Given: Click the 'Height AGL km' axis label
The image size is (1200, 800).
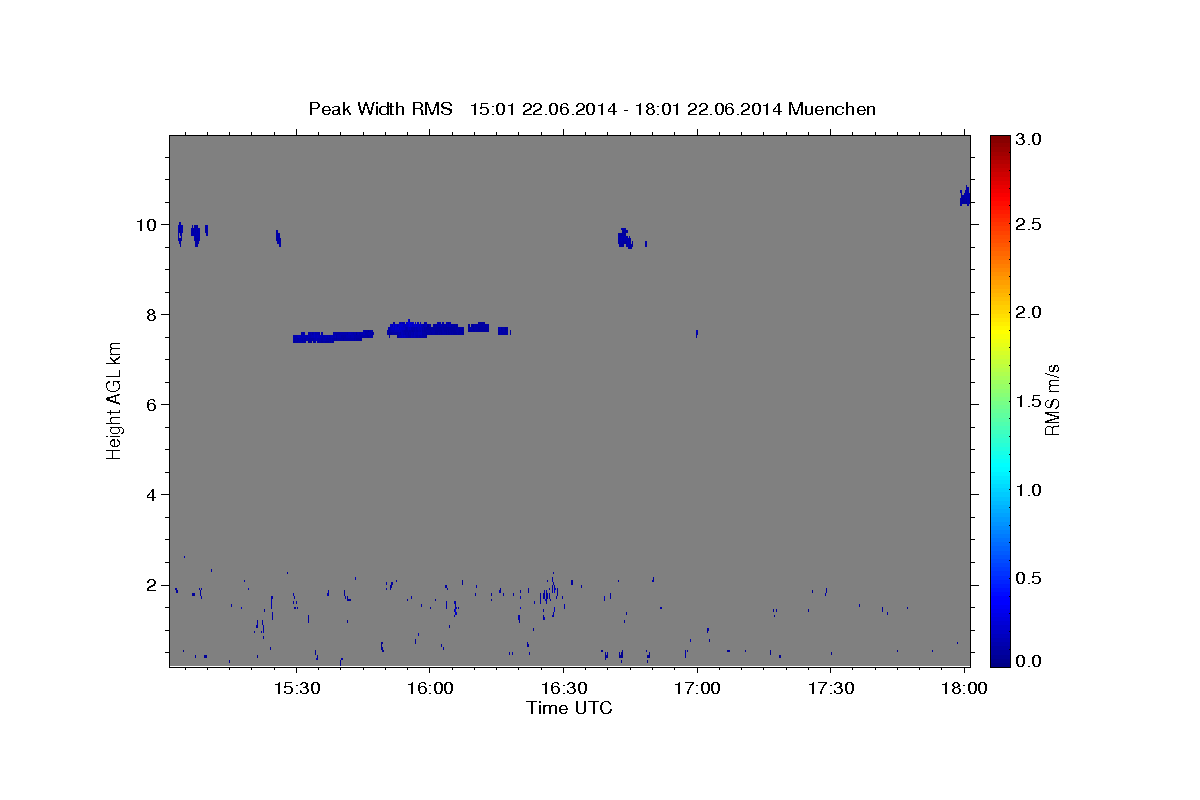Looking at the screenshot, I should coord(114,399).
